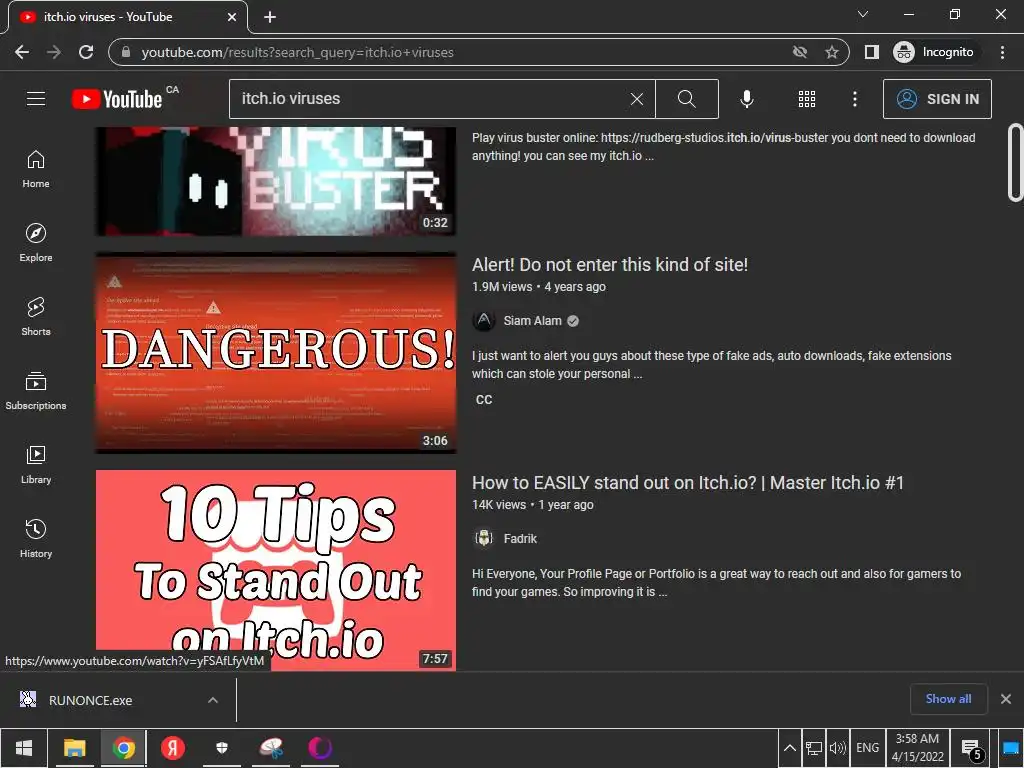Open the Chrome three-dot menu
1024x768 pixels.
pyautogui.click(x=1002, y=52)
